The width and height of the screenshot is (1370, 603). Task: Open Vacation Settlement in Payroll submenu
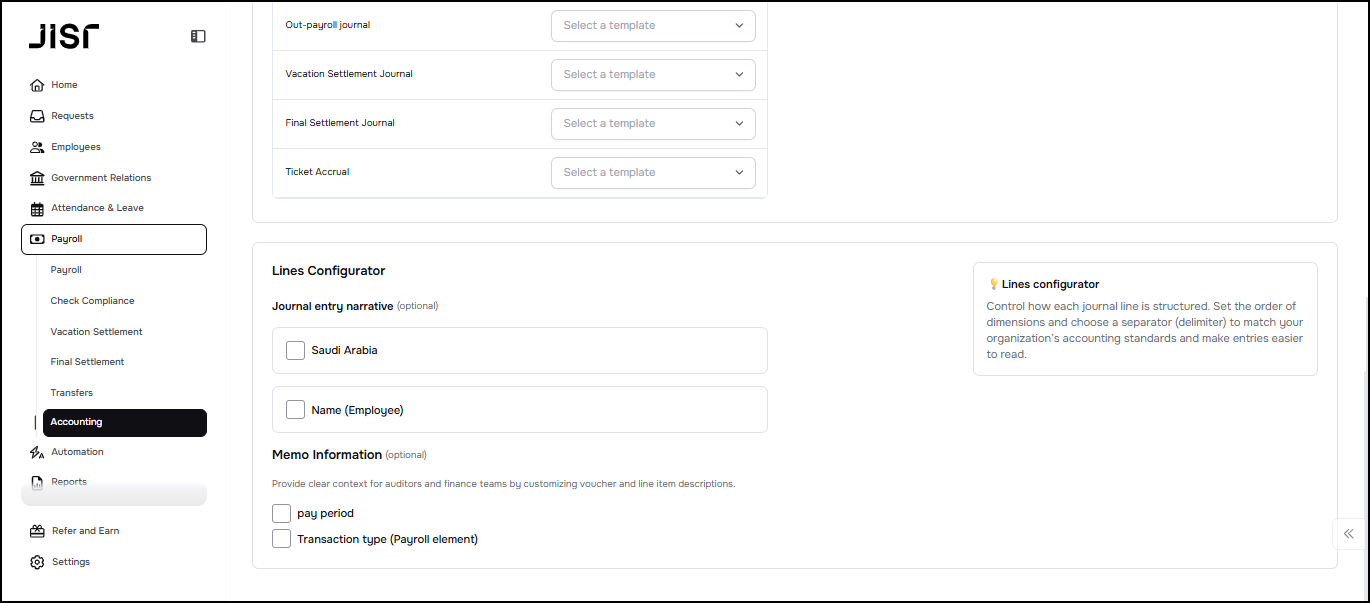(96, 332)
